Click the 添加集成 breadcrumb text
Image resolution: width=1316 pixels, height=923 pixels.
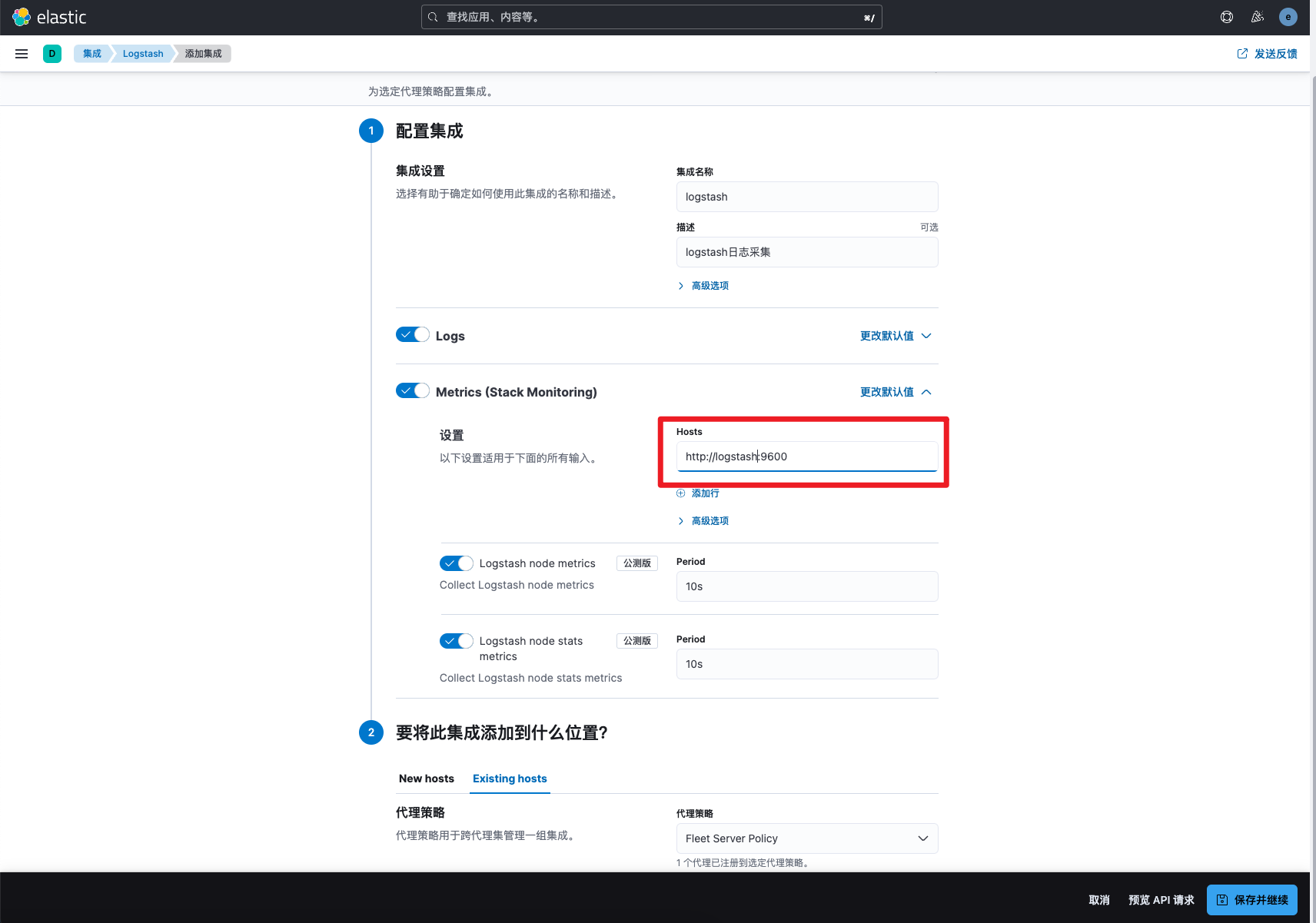click(204, 54)
